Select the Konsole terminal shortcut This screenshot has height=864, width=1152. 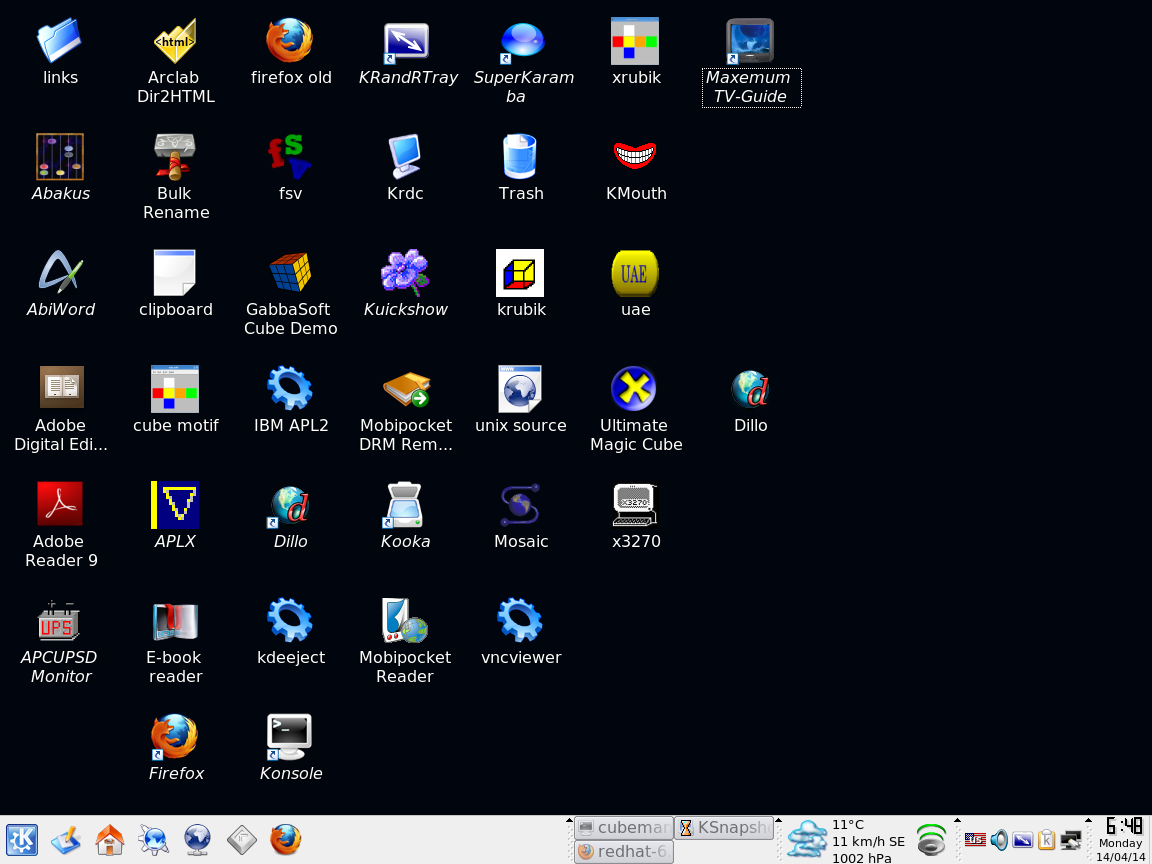(x=290, y=737)
